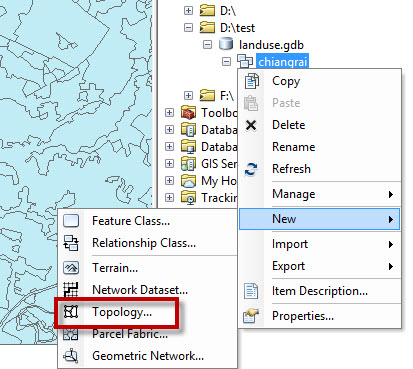Click the Network Dataset grid icon
Viewport: 413px width, 369px height.
(71, 289)
